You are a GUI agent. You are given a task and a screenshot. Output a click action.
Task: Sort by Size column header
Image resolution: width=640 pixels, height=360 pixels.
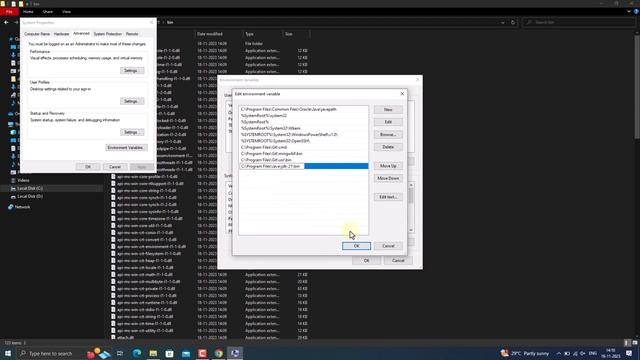pyautogui.click(x=296, y=34)
